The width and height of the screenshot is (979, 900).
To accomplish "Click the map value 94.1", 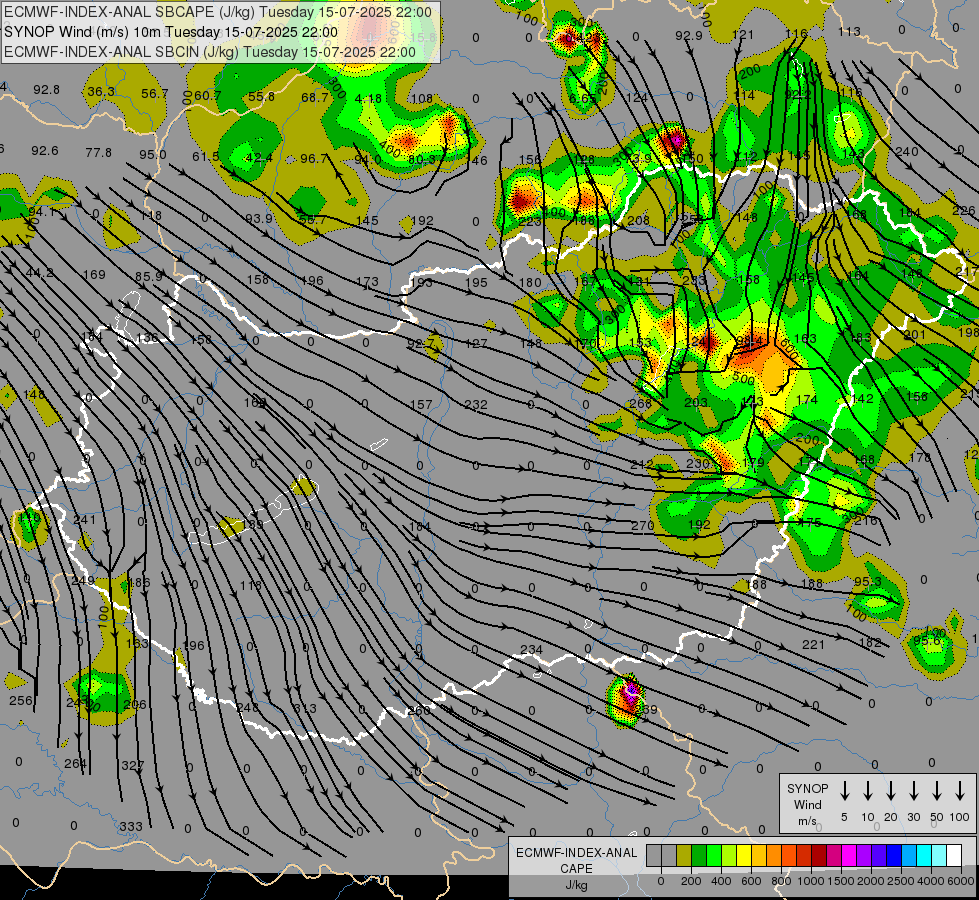I will [x=42, y=212].
